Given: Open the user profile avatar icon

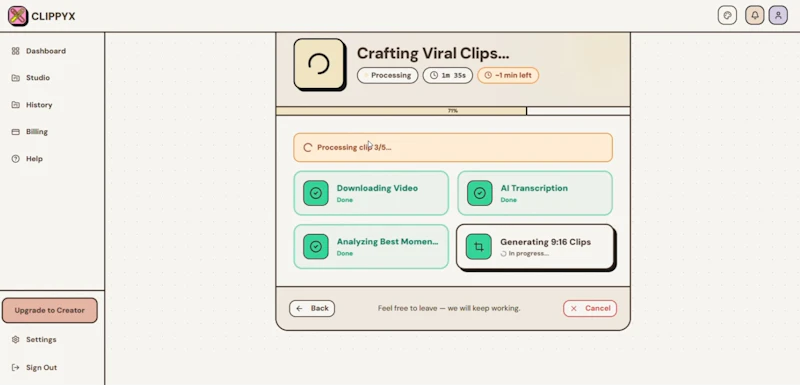Looking at the screenshot, I should (778, 15).
